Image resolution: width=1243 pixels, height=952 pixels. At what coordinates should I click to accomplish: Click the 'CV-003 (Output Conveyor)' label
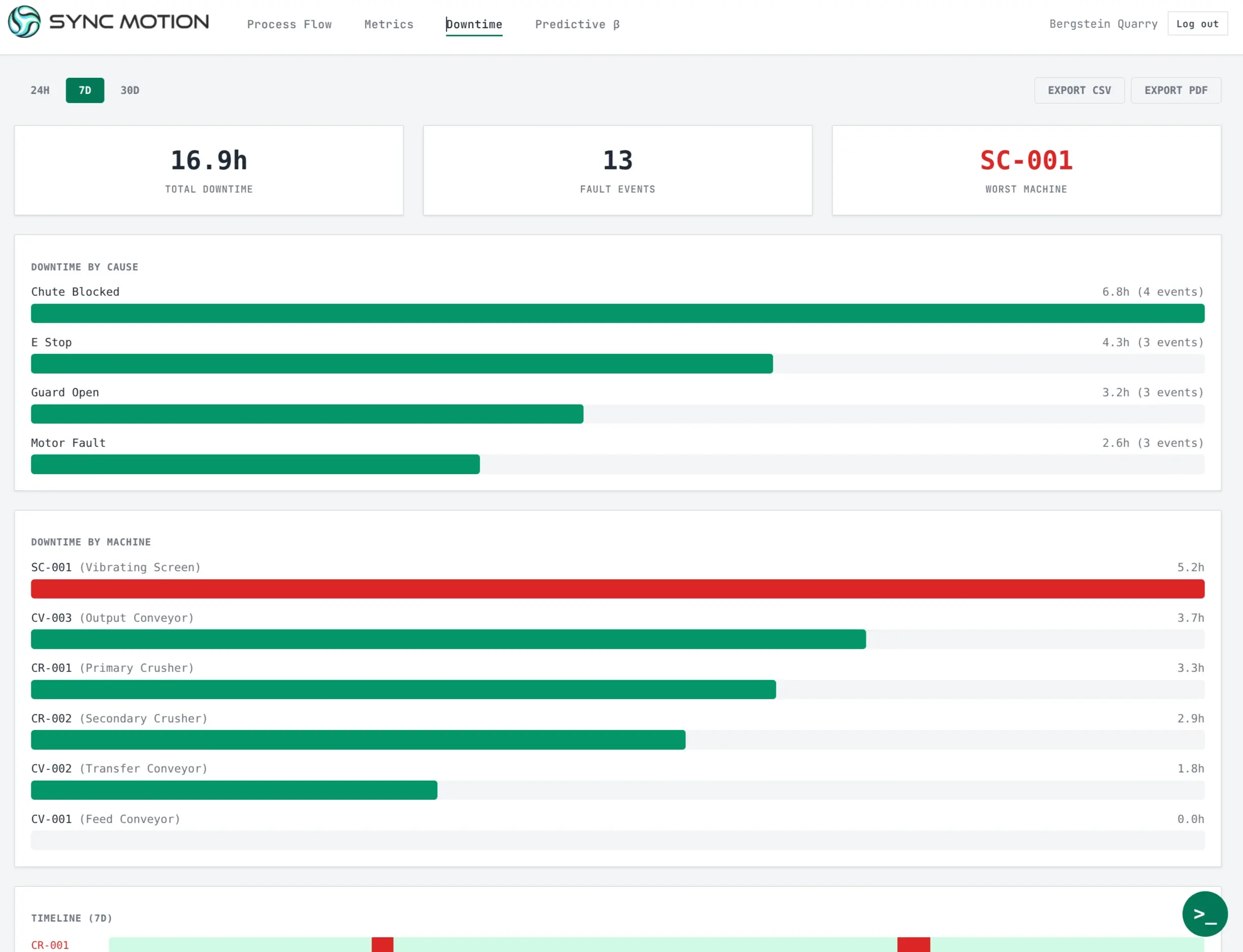113,618
